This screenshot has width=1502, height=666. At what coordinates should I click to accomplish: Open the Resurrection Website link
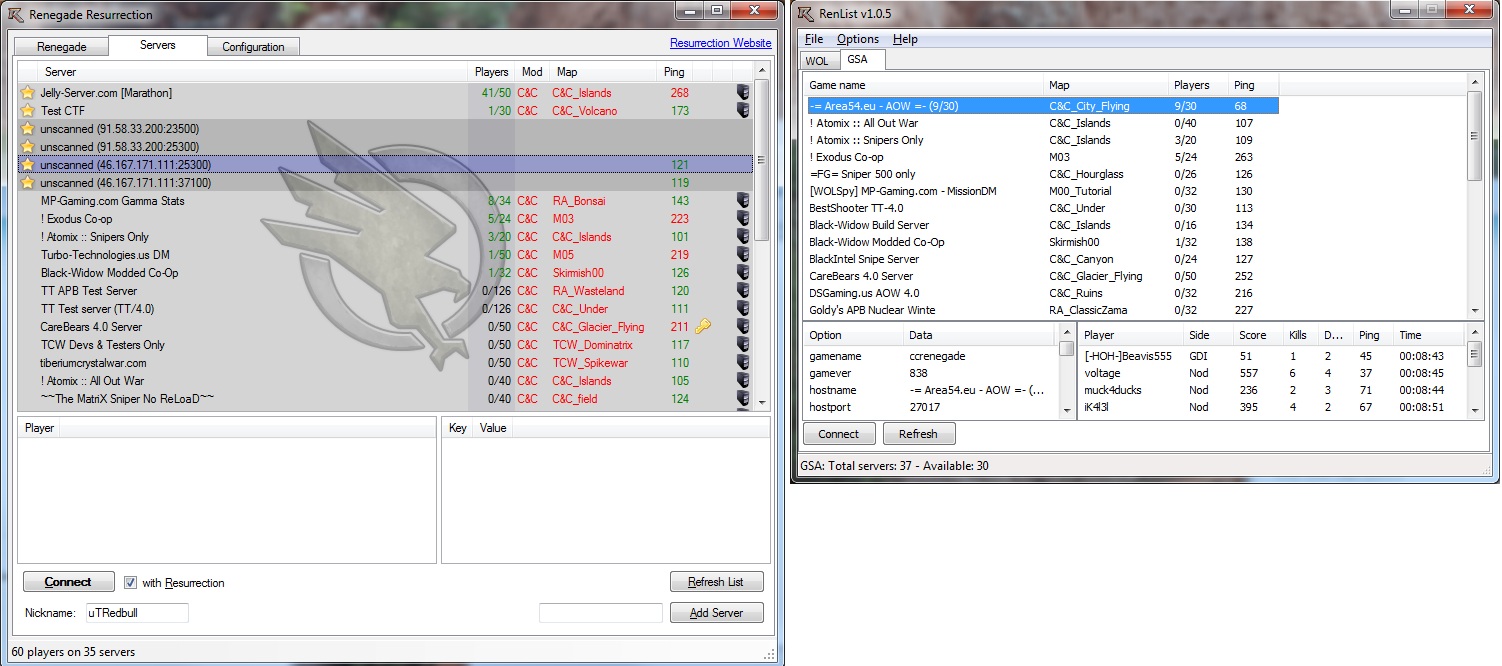(720, 43)
